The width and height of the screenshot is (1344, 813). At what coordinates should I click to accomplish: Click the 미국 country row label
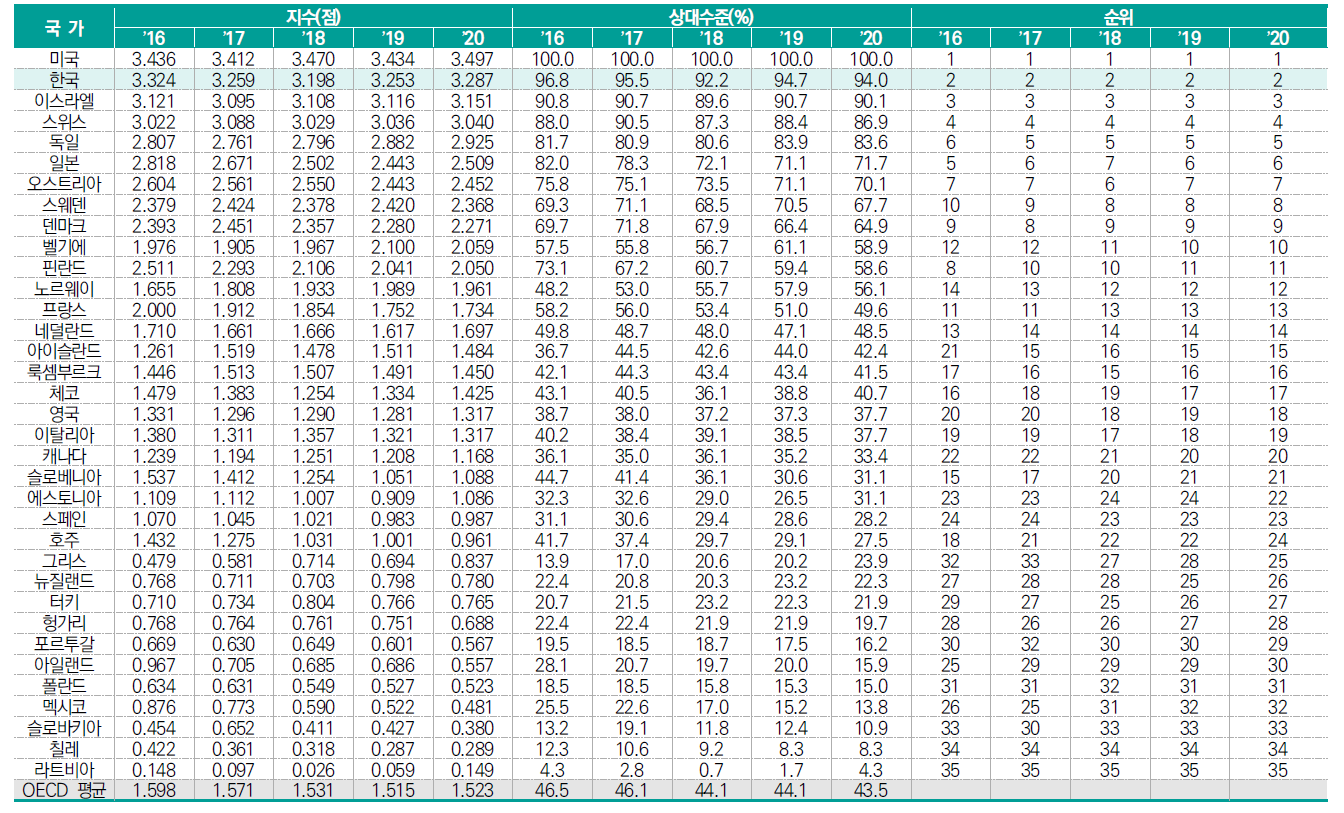tap(64, 59)
